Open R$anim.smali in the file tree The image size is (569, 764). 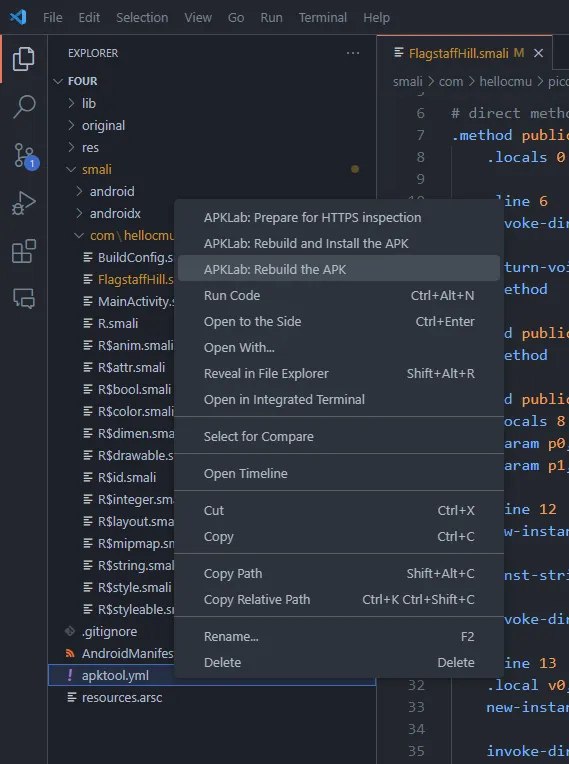click(135, 345)
